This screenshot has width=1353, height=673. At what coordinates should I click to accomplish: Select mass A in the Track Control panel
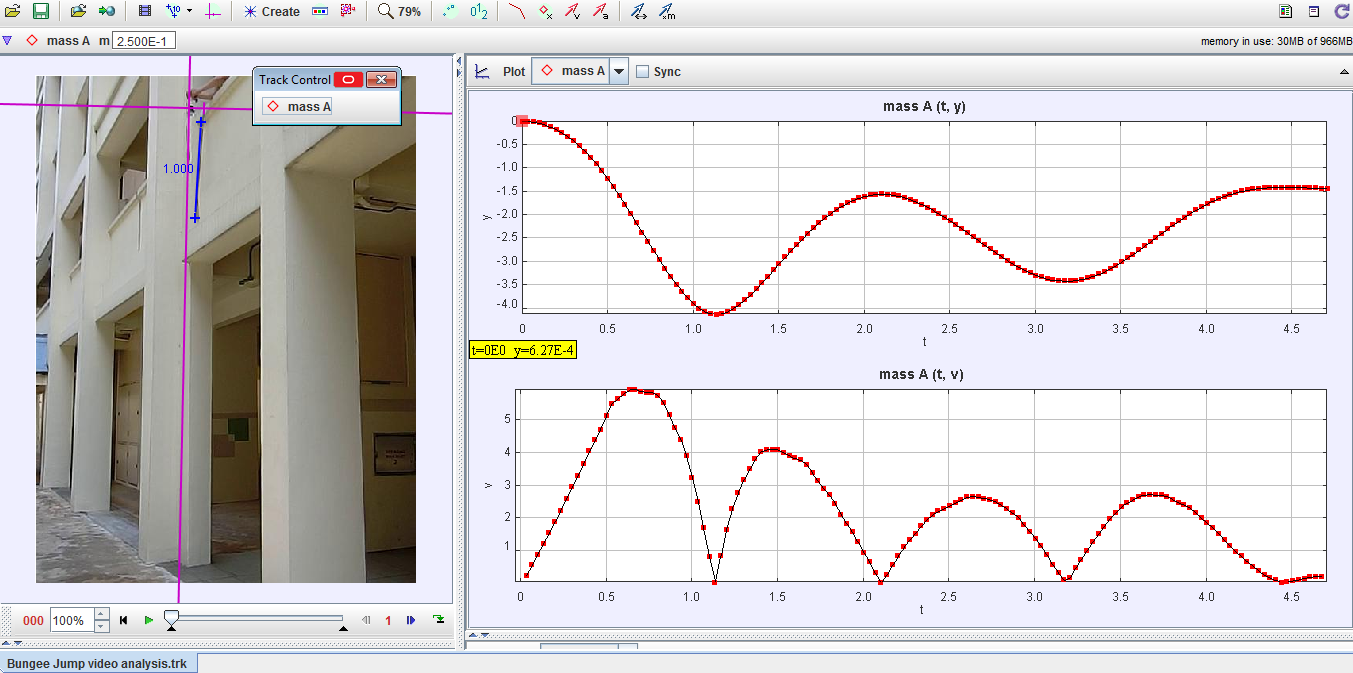pyautogui.click(x=296, y=105)
